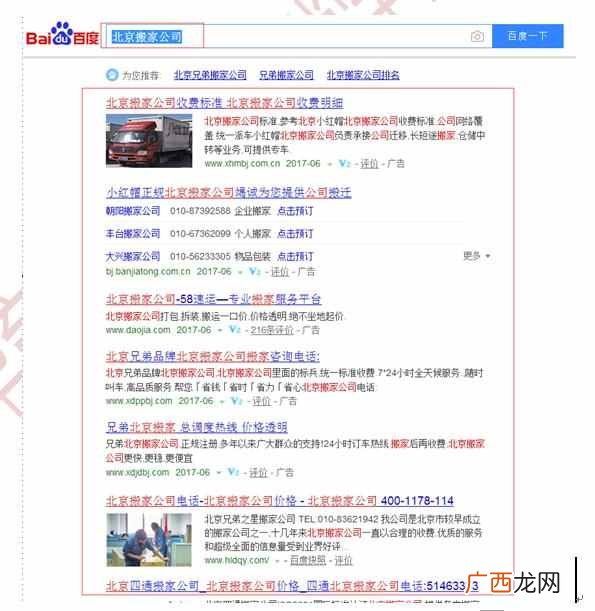Click the bj.banjiatong.com.cn URL text
Viewport: 595px width, 611px height.
pyautogui.click(x=148, y=271)
